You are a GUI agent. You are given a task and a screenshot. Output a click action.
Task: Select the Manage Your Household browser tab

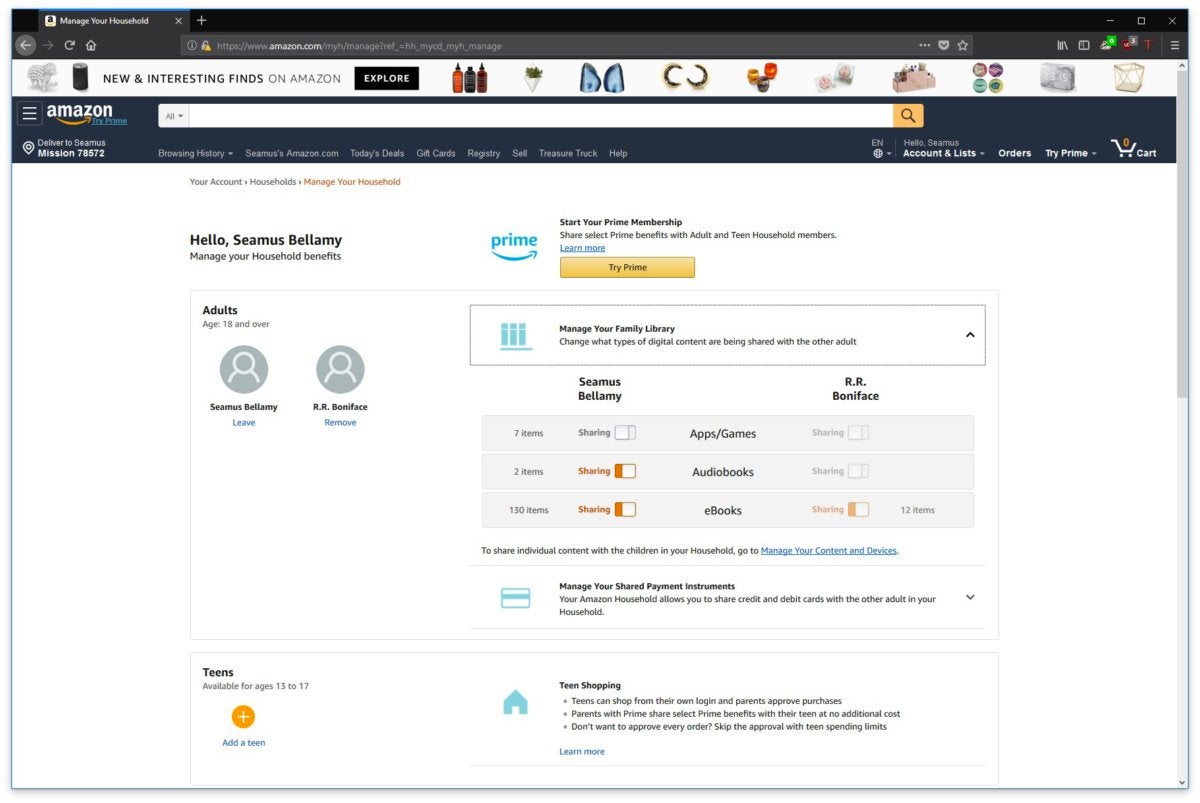113,20
